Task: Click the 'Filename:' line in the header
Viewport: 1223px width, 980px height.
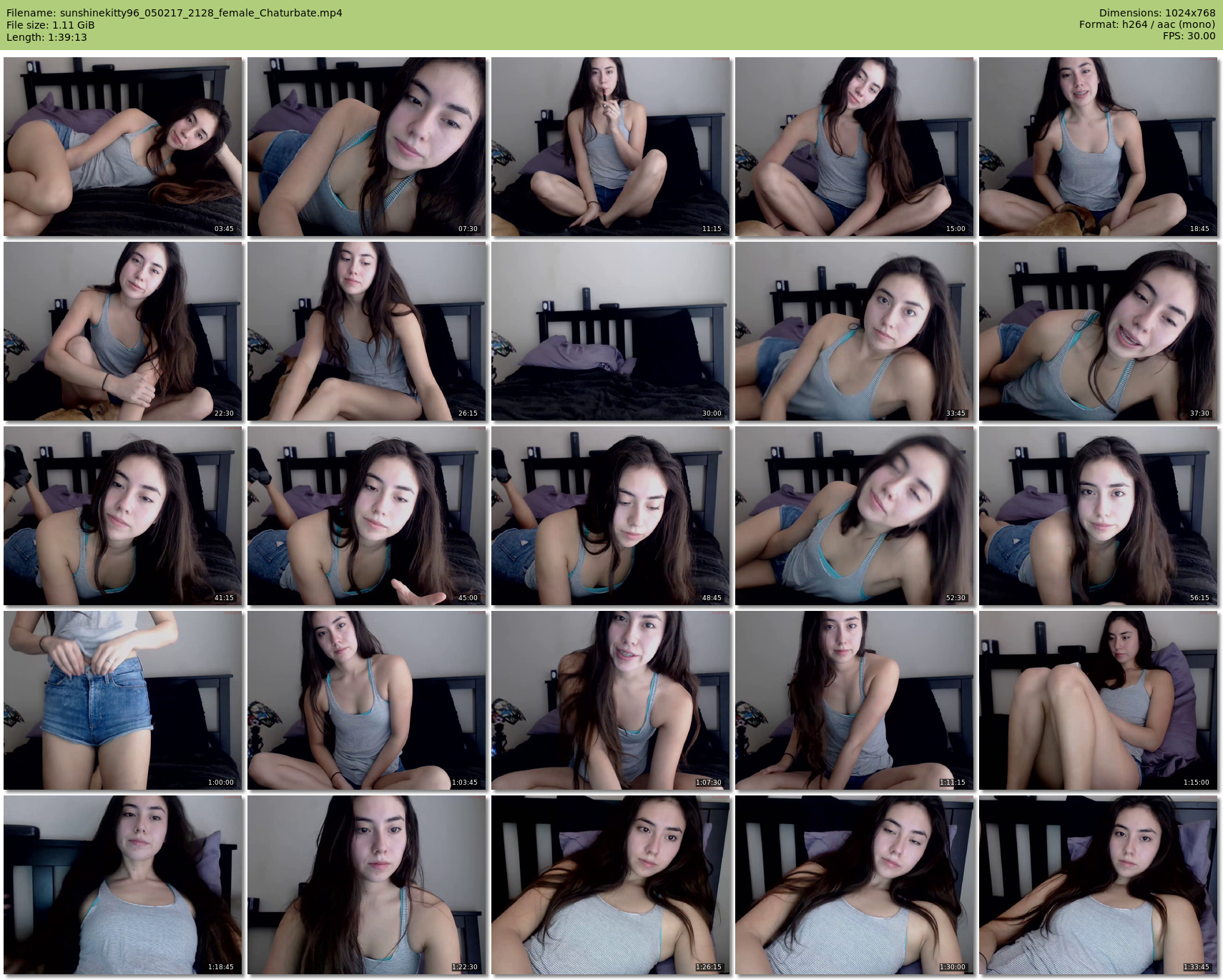Action: (x=175, y=13)
